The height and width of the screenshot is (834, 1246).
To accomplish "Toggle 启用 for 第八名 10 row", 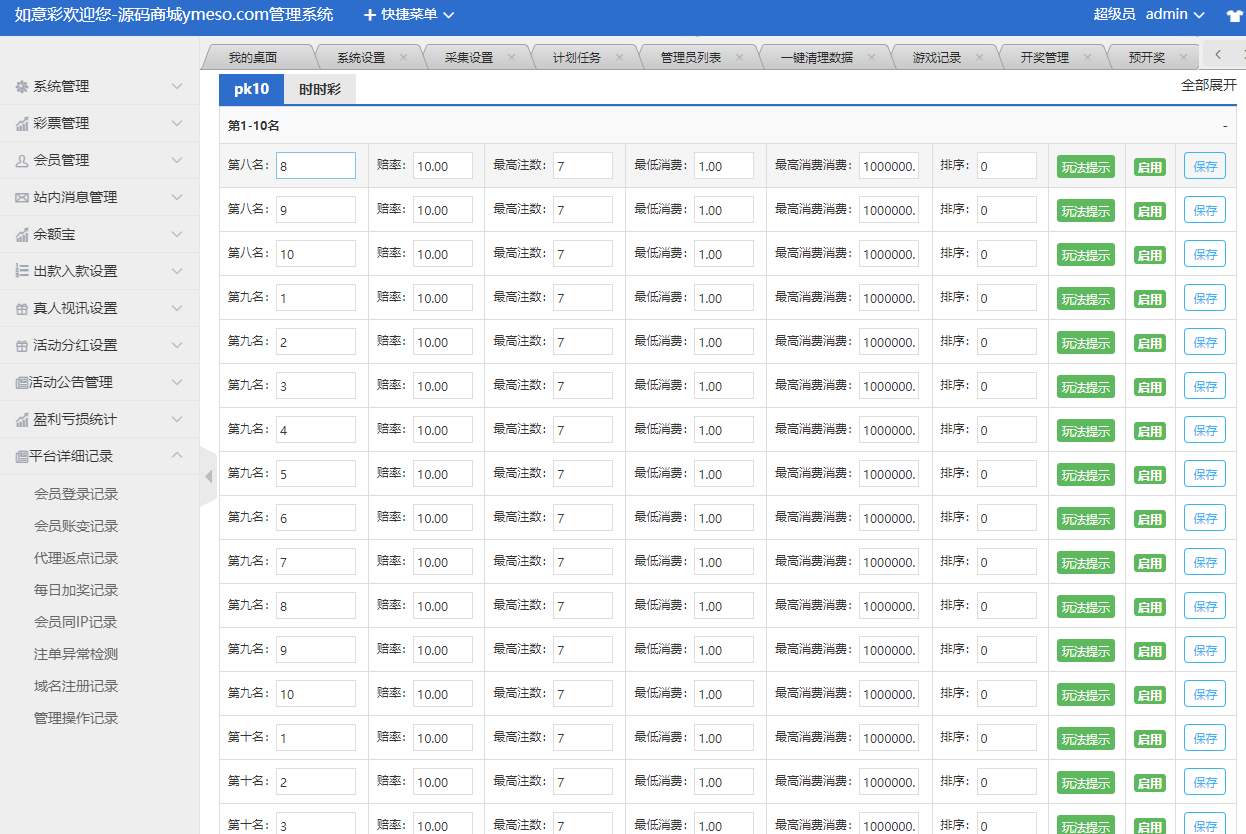I will (x=1150, y=255).
